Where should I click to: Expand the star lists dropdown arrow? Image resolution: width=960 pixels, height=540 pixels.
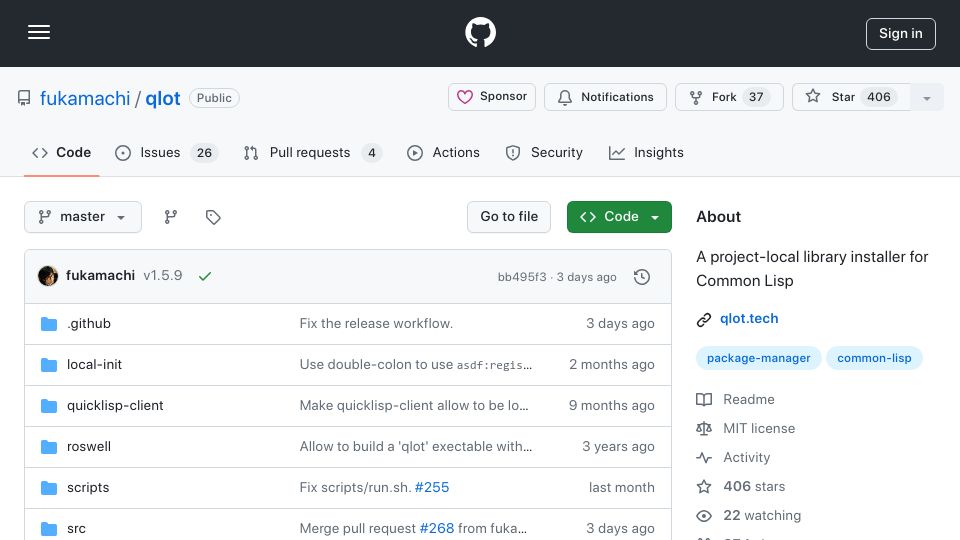click(x=927, y=97)
